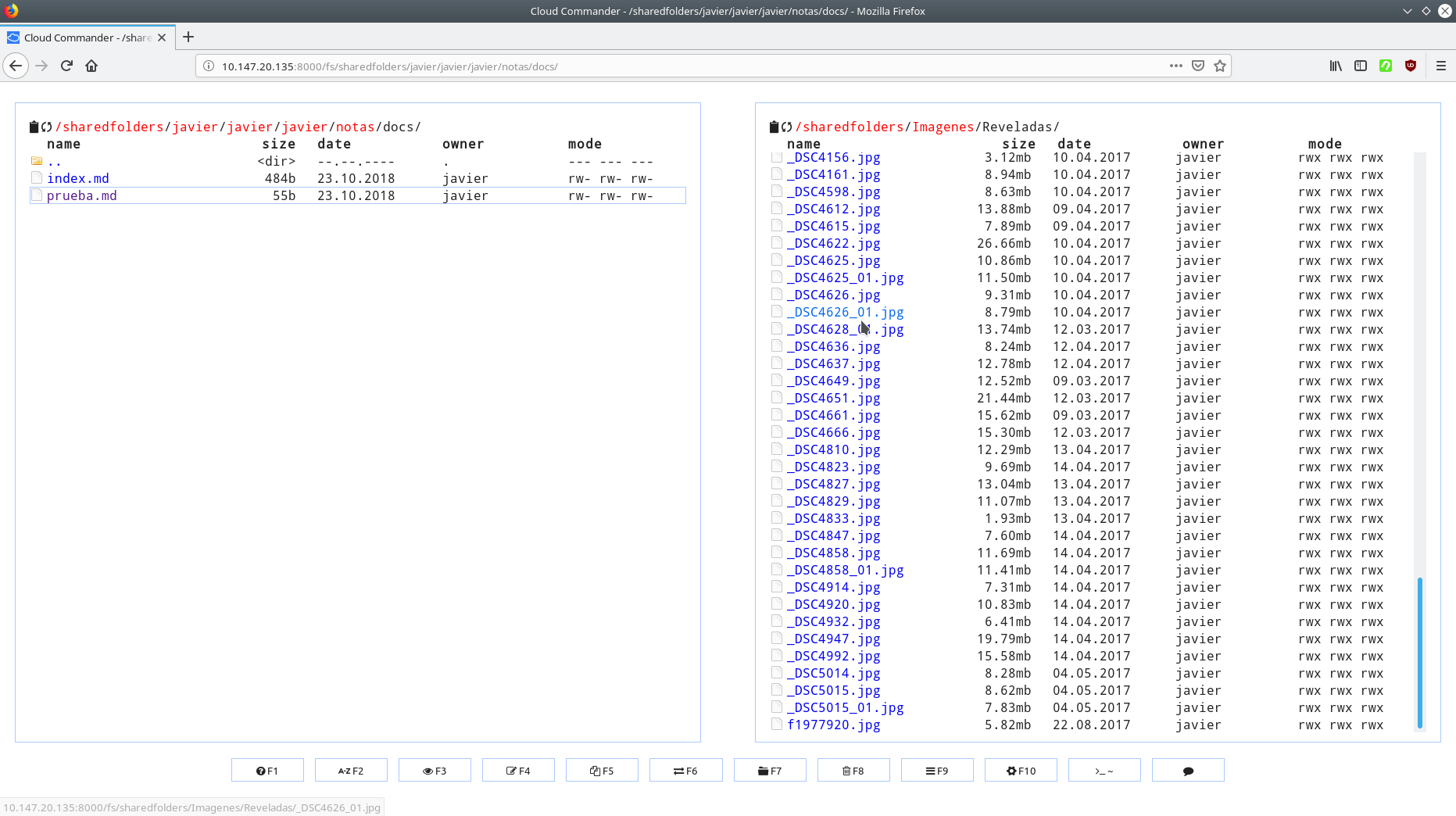
Task: Open the F10 config gear button
Action: [x=1021, y=771]
